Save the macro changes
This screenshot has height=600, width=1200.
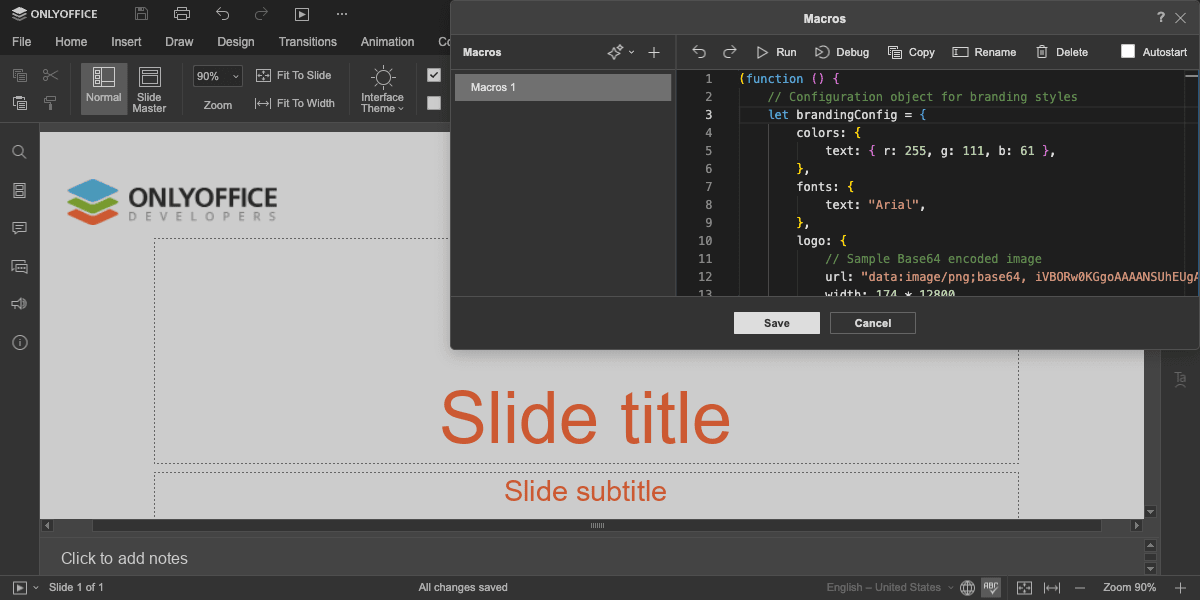[x=777, y=323]
